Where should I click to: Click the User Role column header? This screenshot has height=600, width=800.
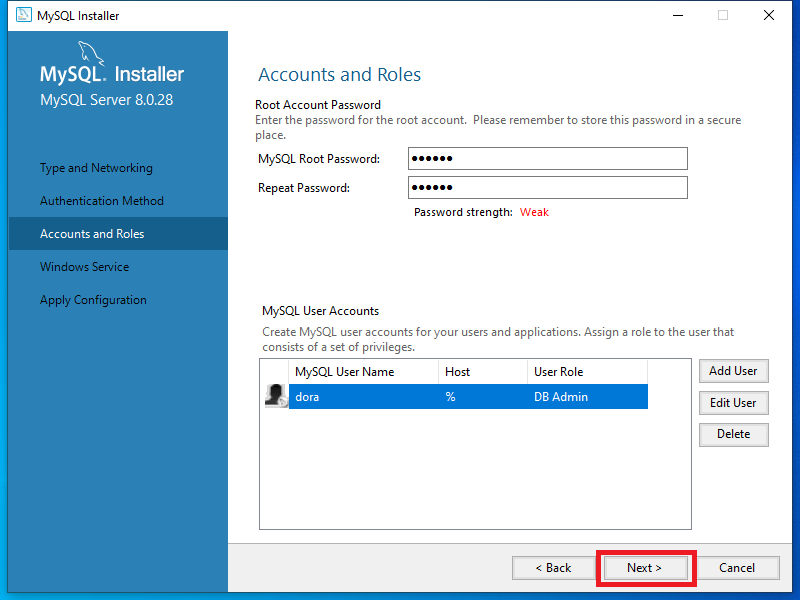tap(587, 372)
